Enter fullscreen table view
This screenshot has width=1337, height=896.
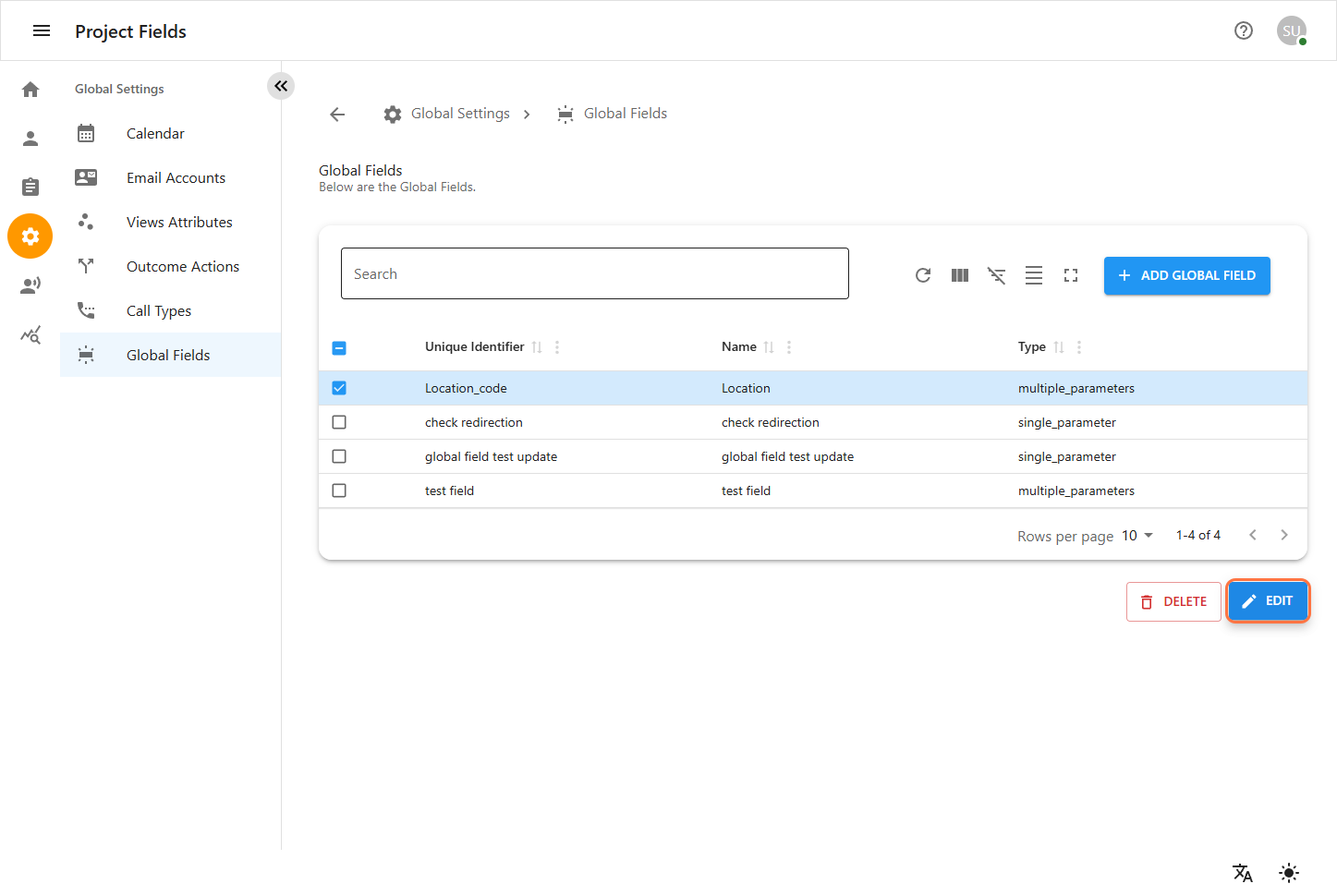point(1070,275)
